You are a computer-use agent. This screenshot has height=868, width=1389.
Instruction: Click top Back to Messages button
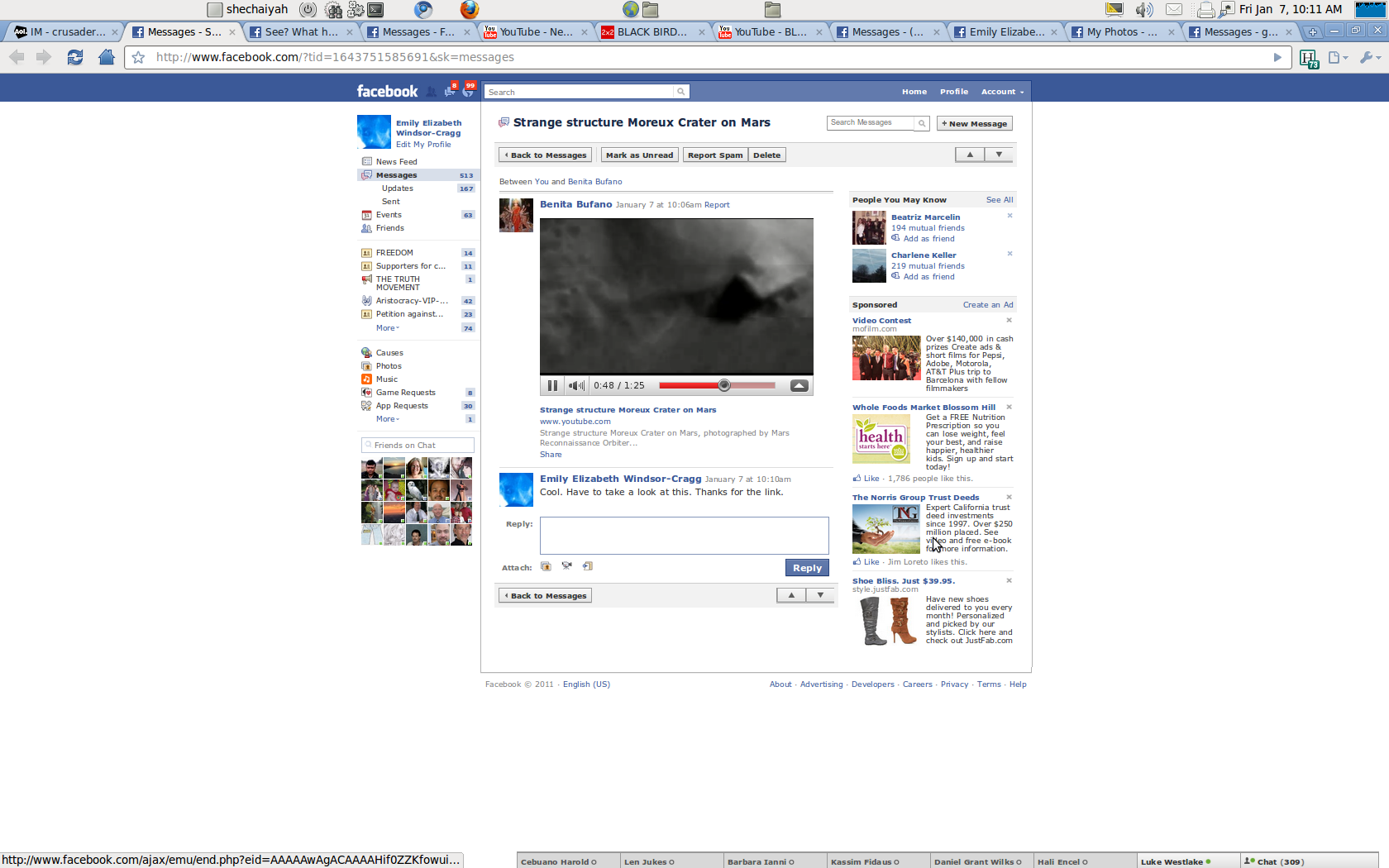546,155
